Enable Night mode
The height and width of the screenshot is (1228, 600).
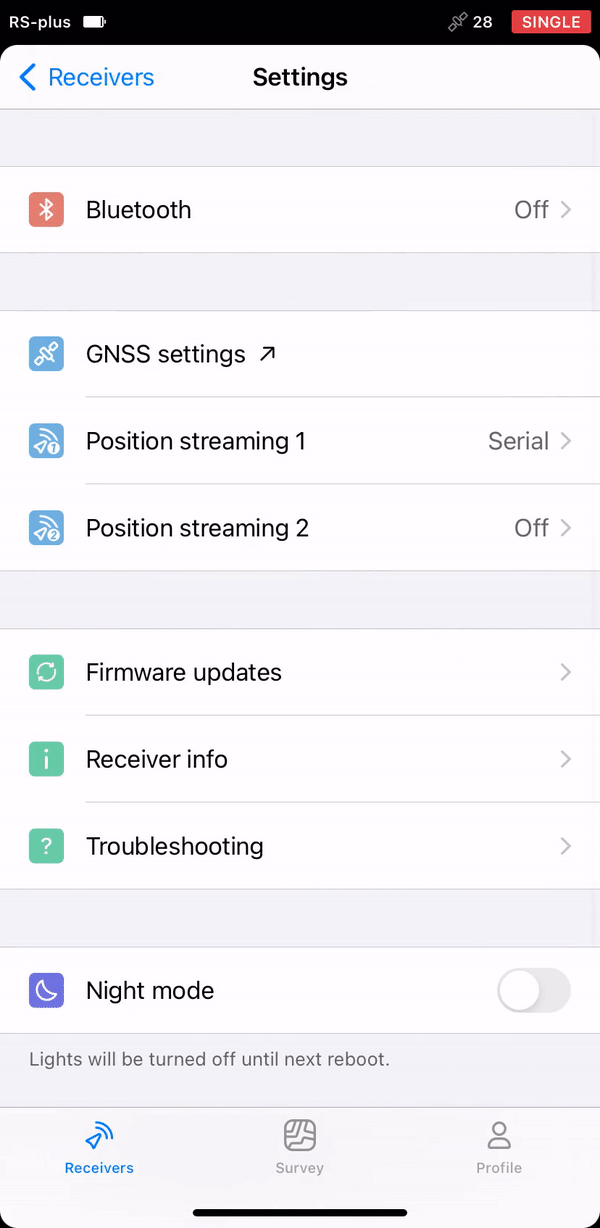pos(534,991)
